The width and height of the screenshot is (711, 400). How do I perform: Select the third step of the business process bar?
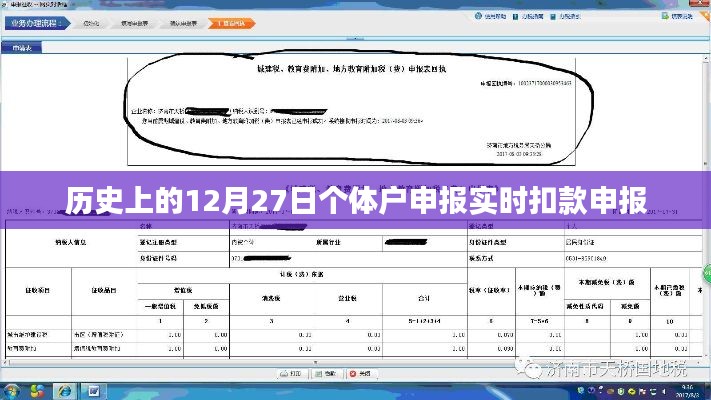click(183, 23)
